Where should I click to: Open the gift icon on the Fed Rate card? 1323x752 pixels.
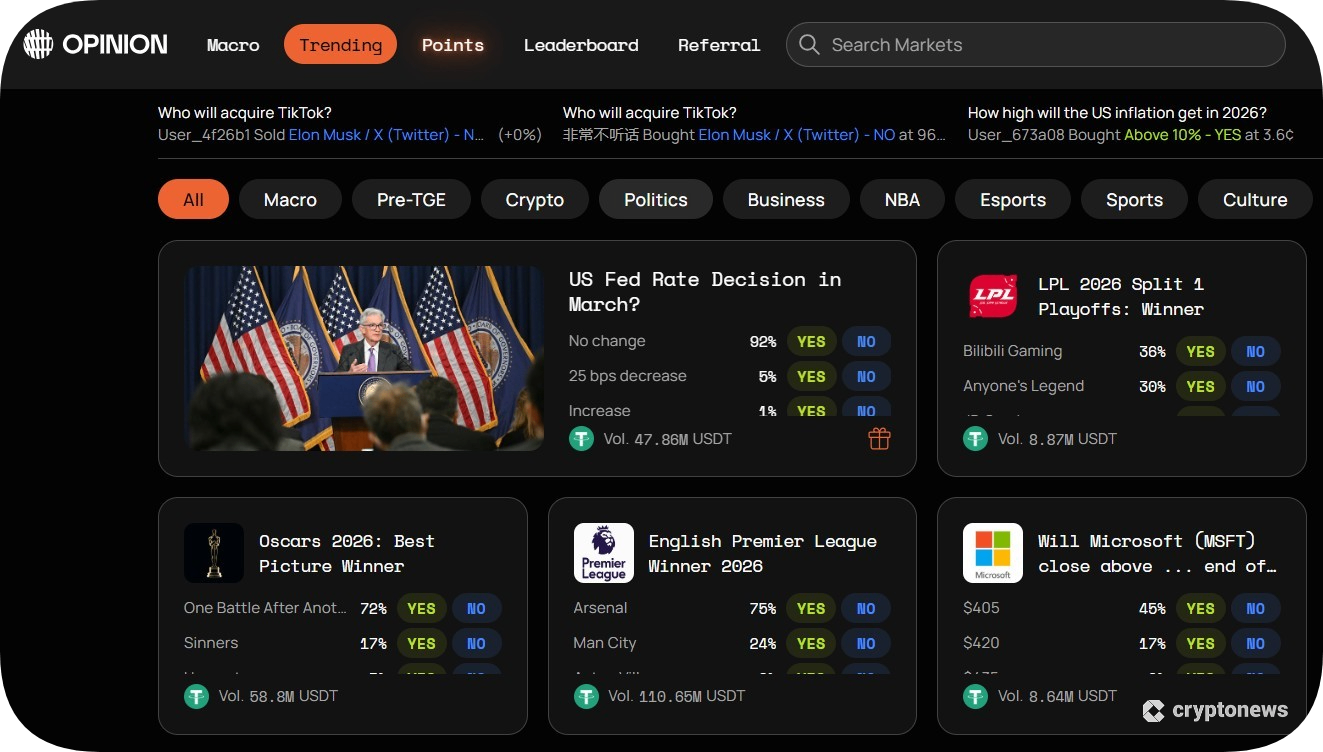tap(878, 438)
